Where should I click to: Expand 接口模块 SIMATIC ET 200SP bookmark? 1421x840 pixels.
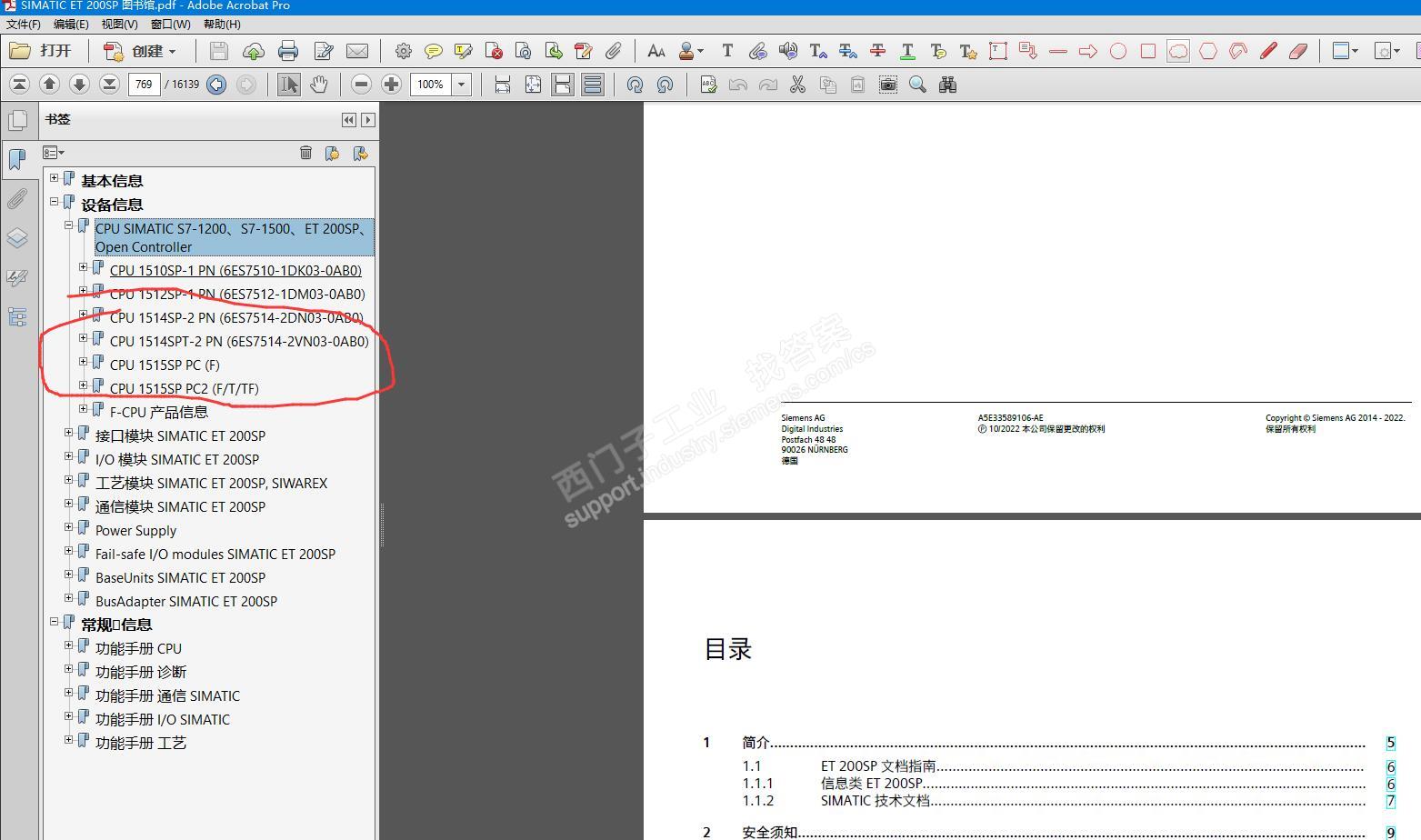click(68, 433)
